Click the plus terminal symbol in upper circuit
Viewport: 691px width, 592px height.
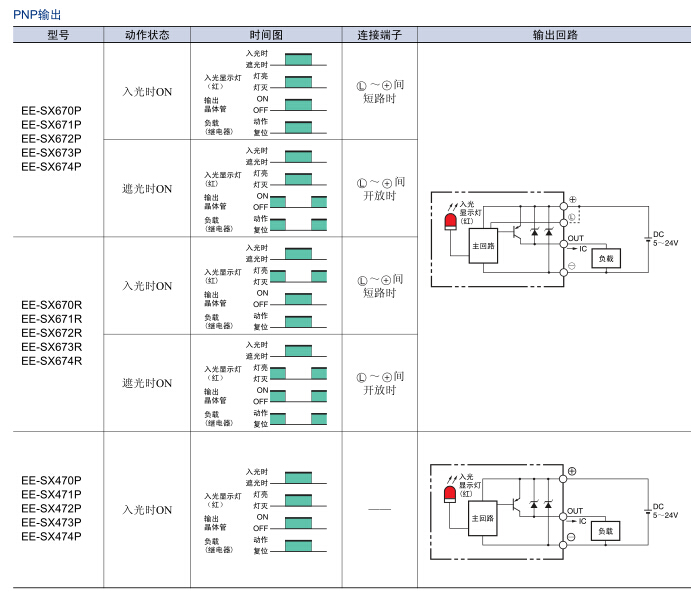(573, 199)
